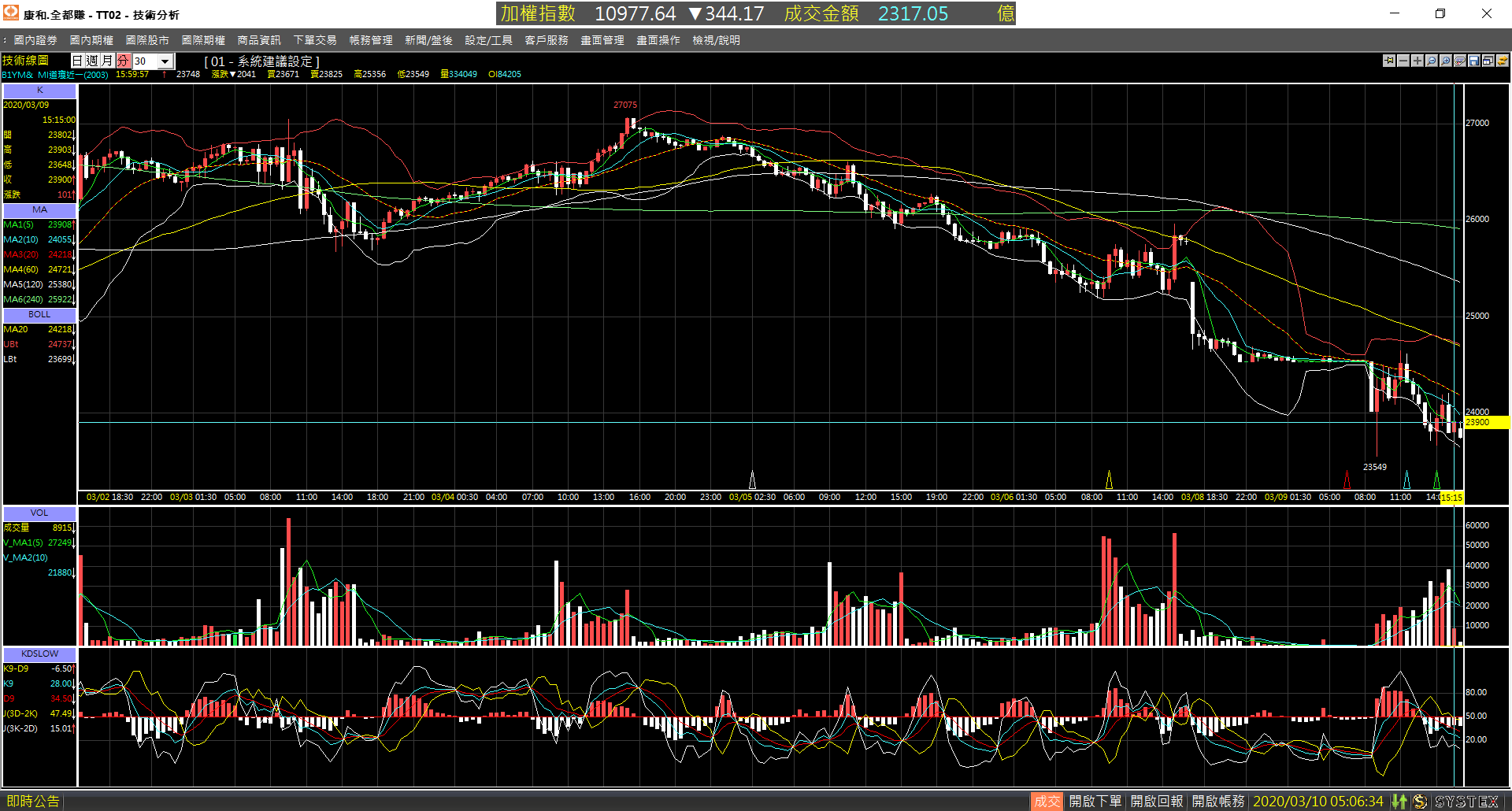
Task: Click the MA6(240) moving average value
Action: 60,299
